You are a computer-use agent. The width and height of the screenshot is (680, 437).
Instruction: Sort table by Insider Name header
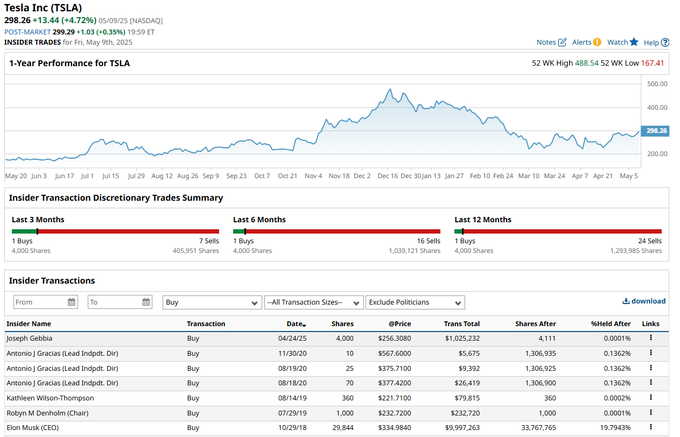coord(28,324)
